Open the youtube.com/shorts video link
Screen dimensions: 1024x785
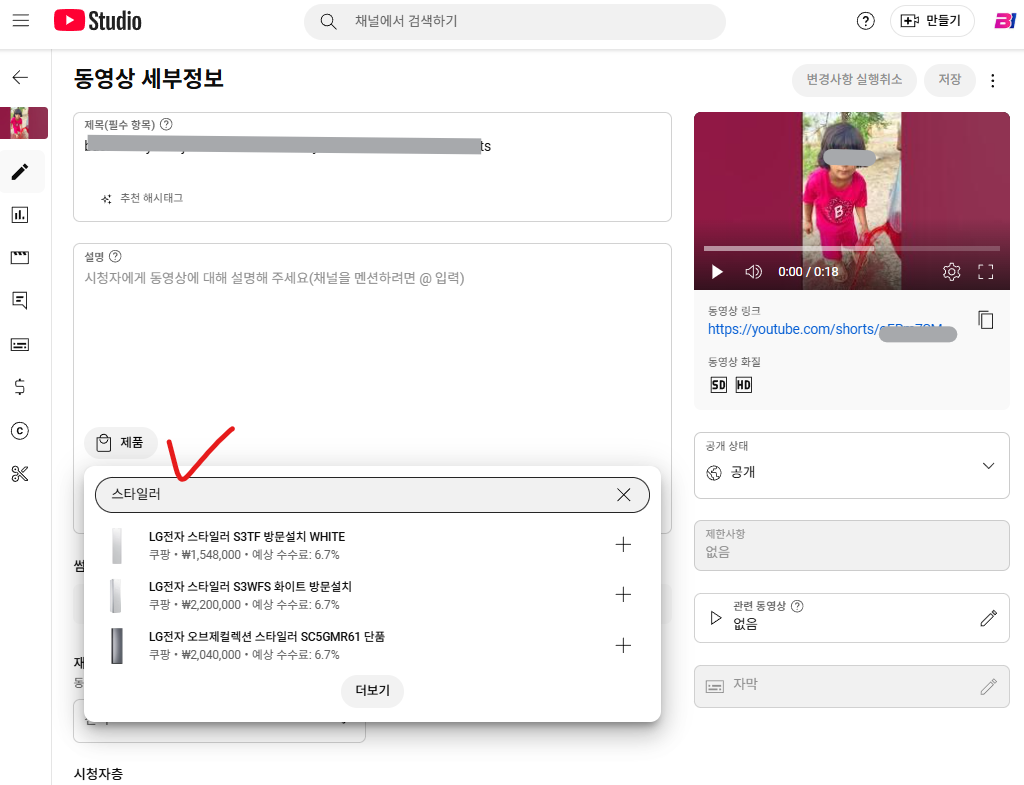coord(831,329)
